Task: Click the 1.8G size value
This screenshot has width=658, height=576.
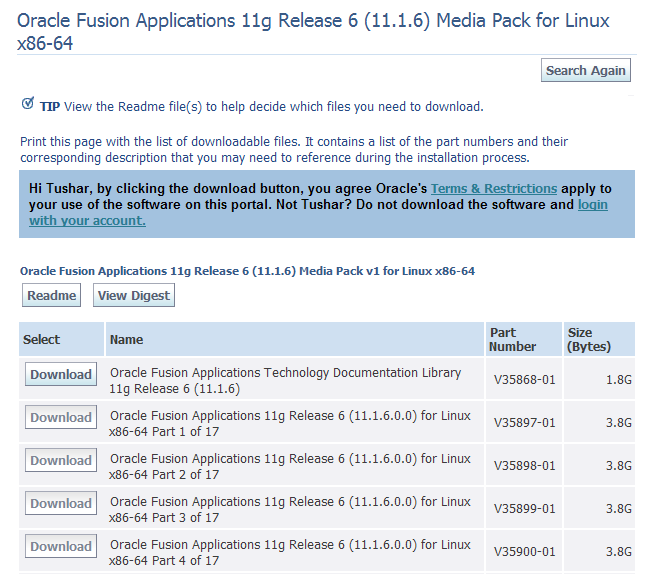Action: coord(619,380)
